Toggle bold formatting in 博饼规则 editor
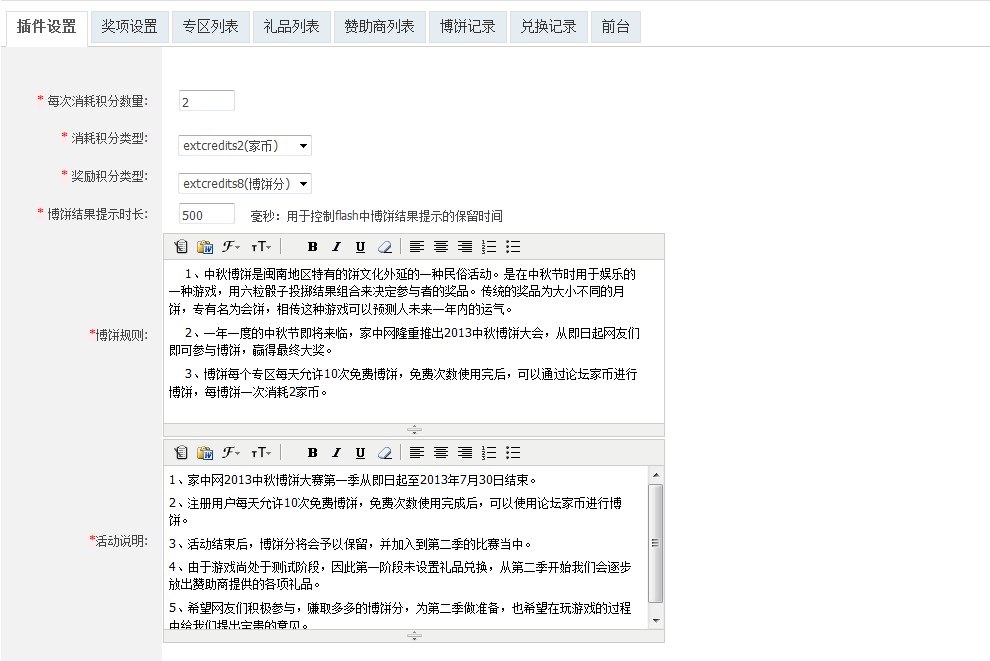The width and height of the screenshot is (990, 661). click(313, 246)
